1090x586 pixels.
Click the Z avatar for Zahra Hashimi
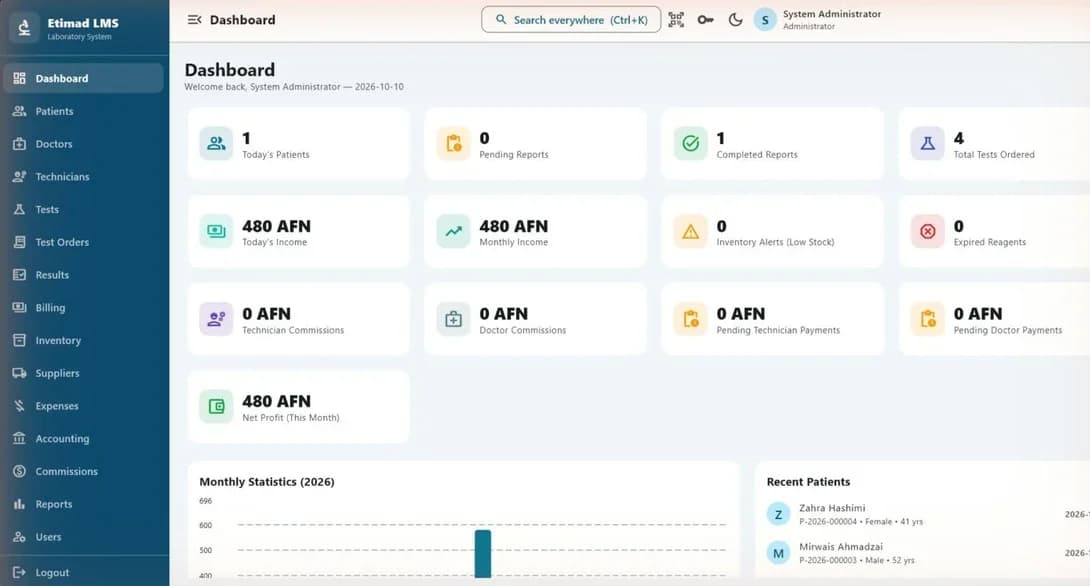click(x=778, y=514)
